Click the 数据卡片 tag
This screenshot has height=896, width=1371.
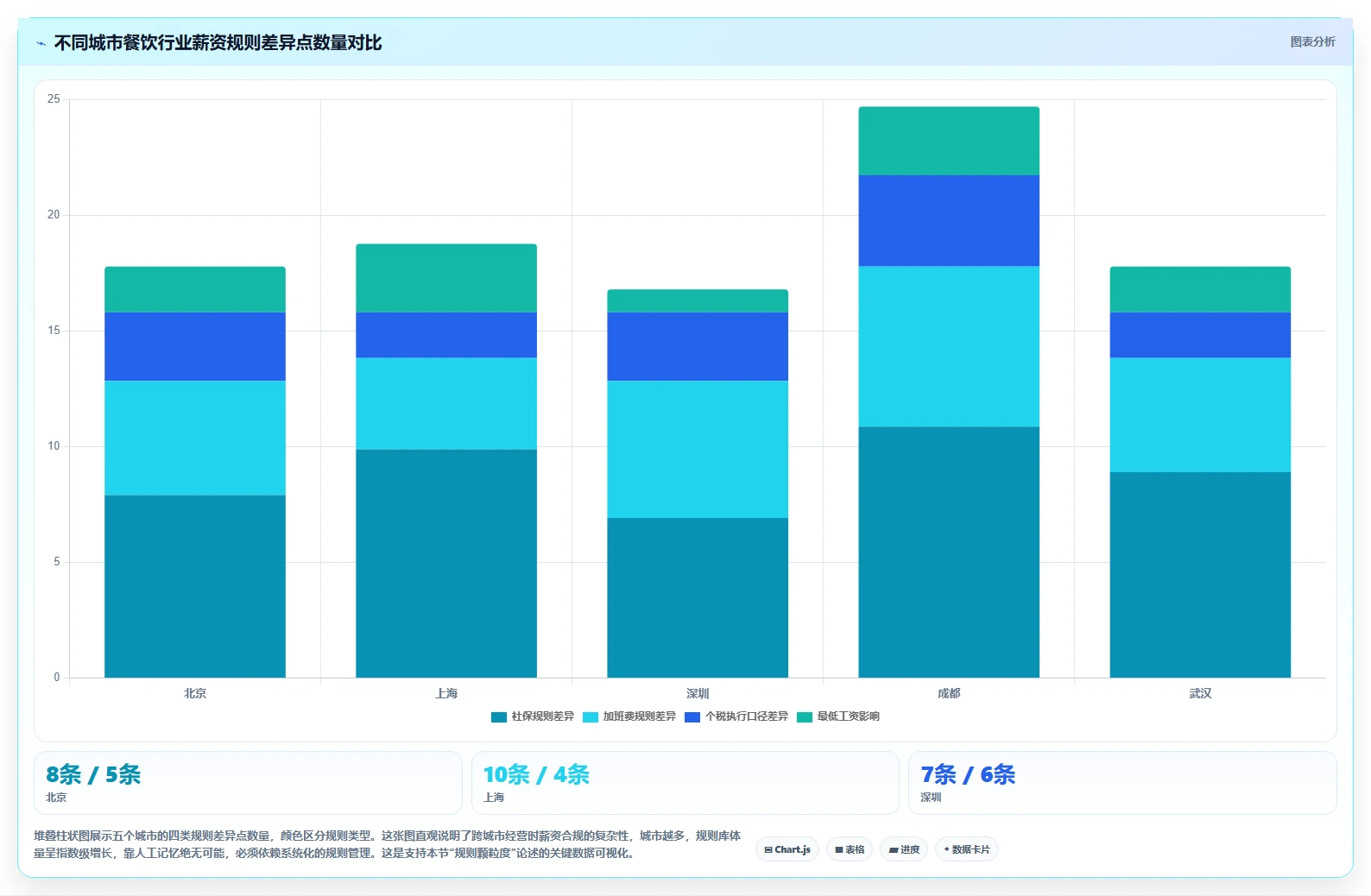point(967,849)
